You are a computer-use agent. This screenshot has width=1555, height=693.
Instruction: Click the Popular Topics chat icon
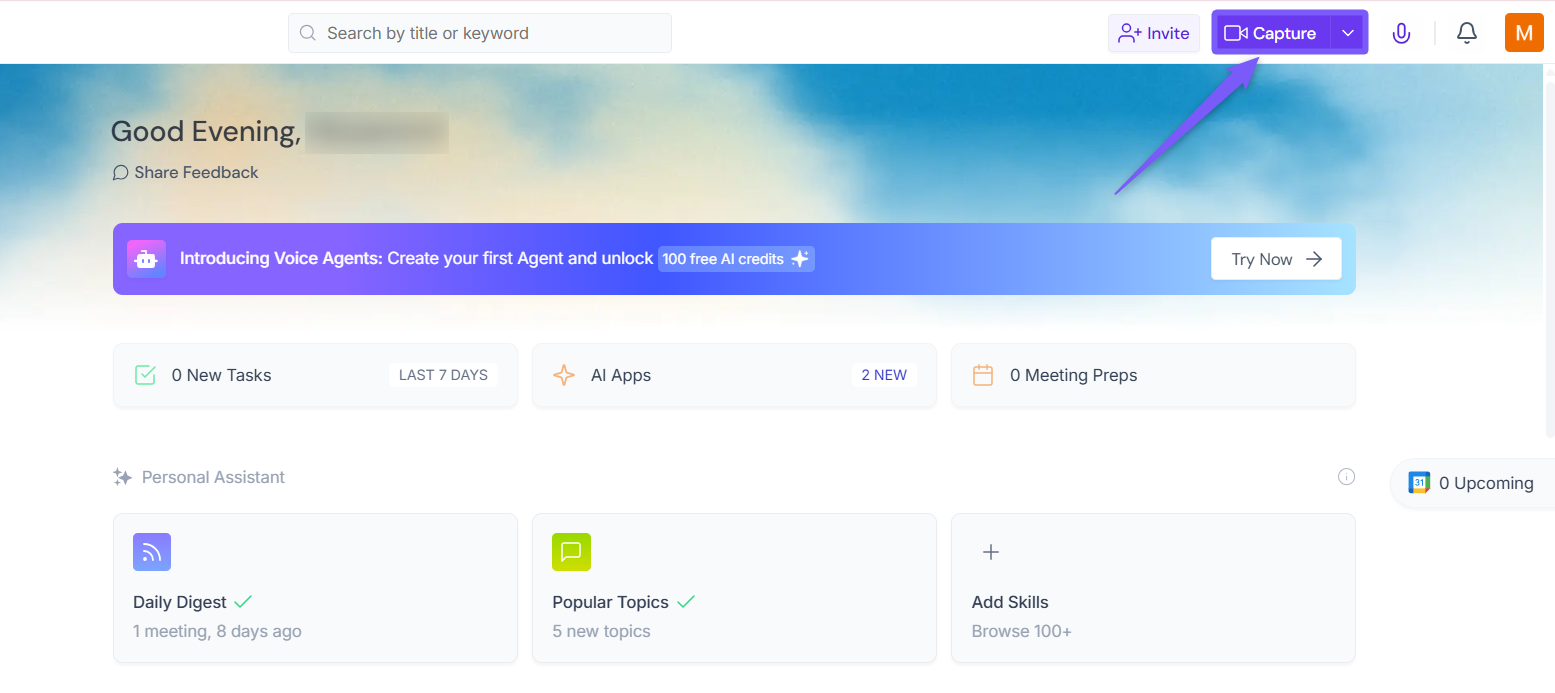(x=571, y=552)
